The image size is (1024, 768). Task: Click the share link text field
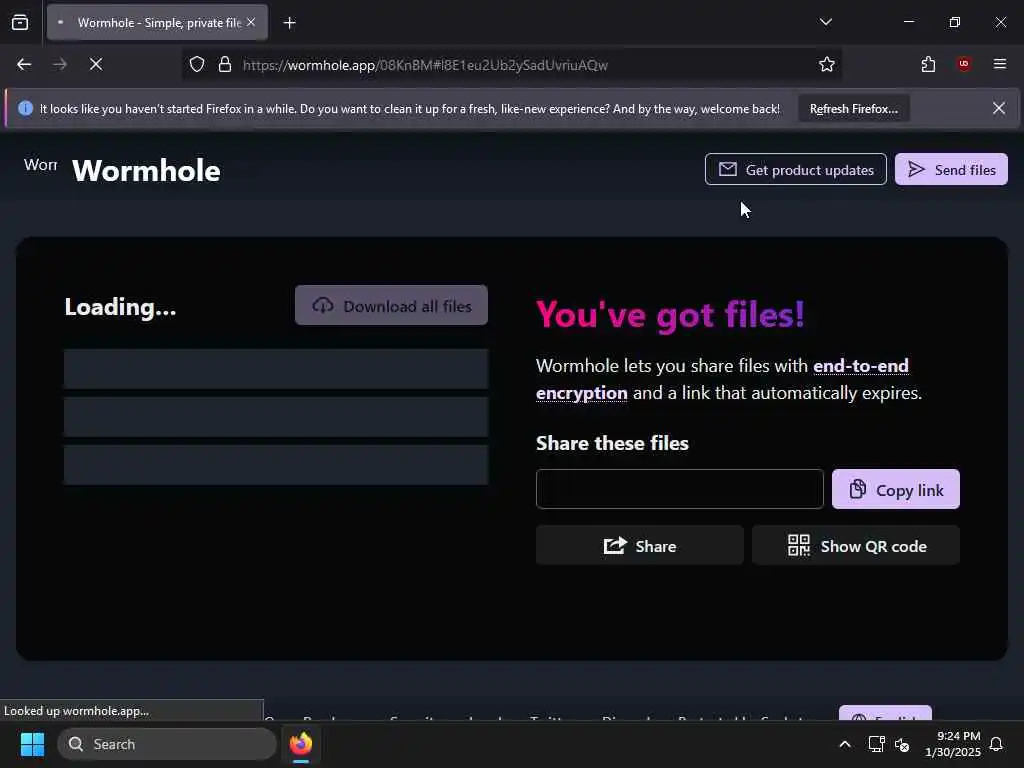click(679, 489)
